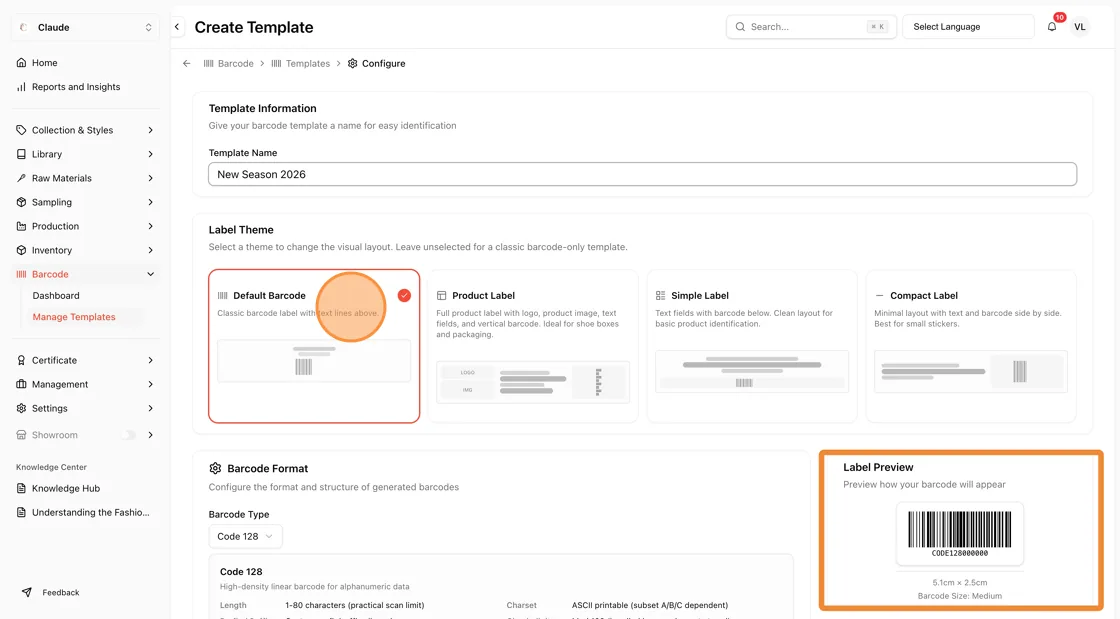
Task: Open the Select Language dropdown
Action: (x=968, y=27)
